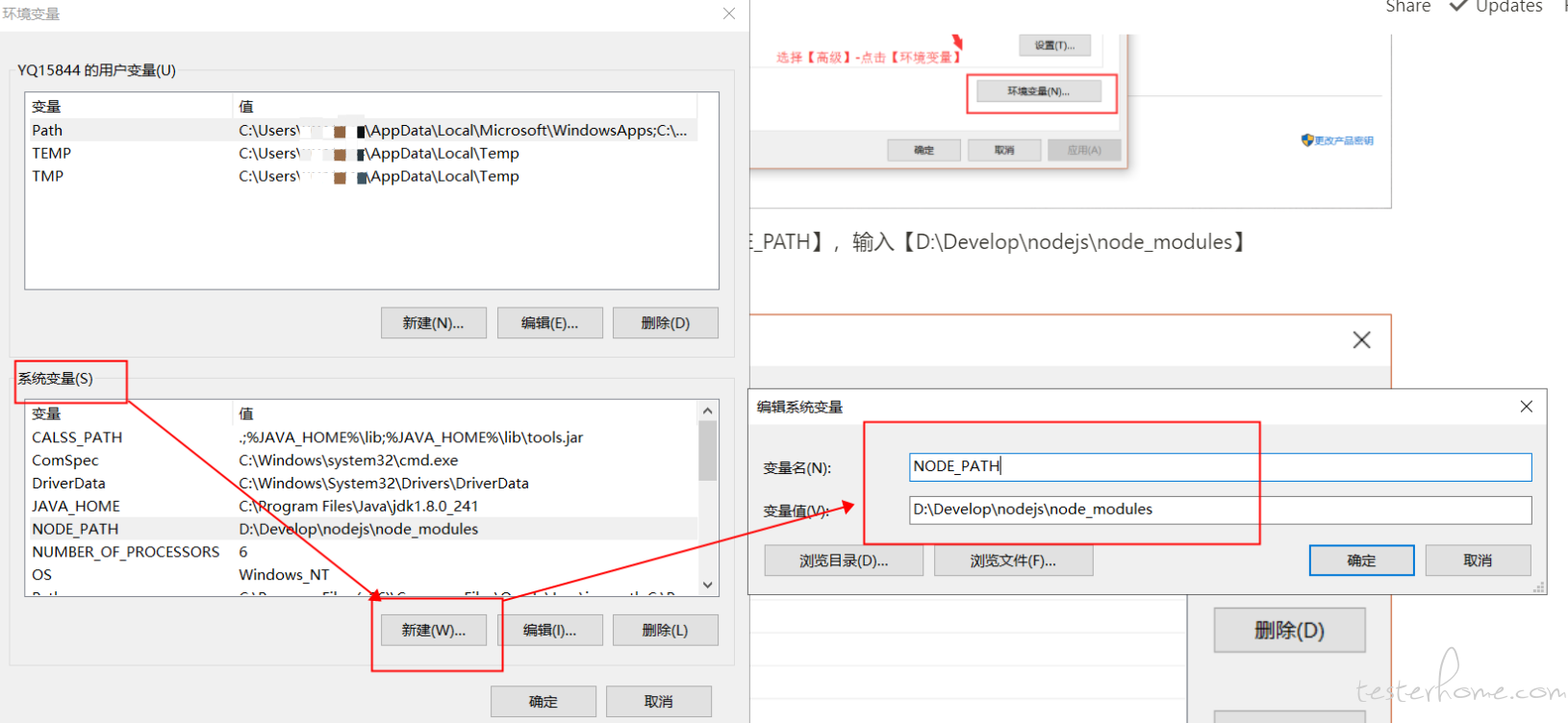The width and height of the screenshot is (1568, 723).
Task: Click 设置(T)... button in background screenshot
Action: [x=1054, y=45]
